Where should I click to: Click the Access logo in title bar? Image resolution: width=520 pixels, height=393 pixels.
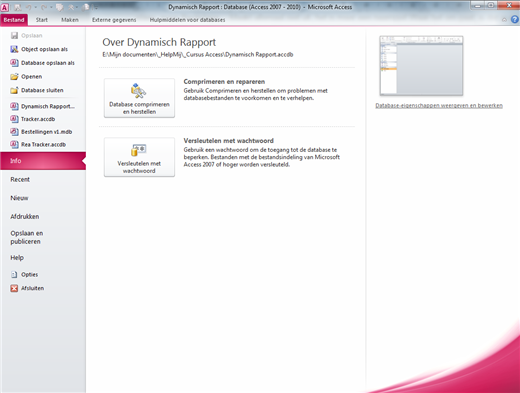coord(5,7)
